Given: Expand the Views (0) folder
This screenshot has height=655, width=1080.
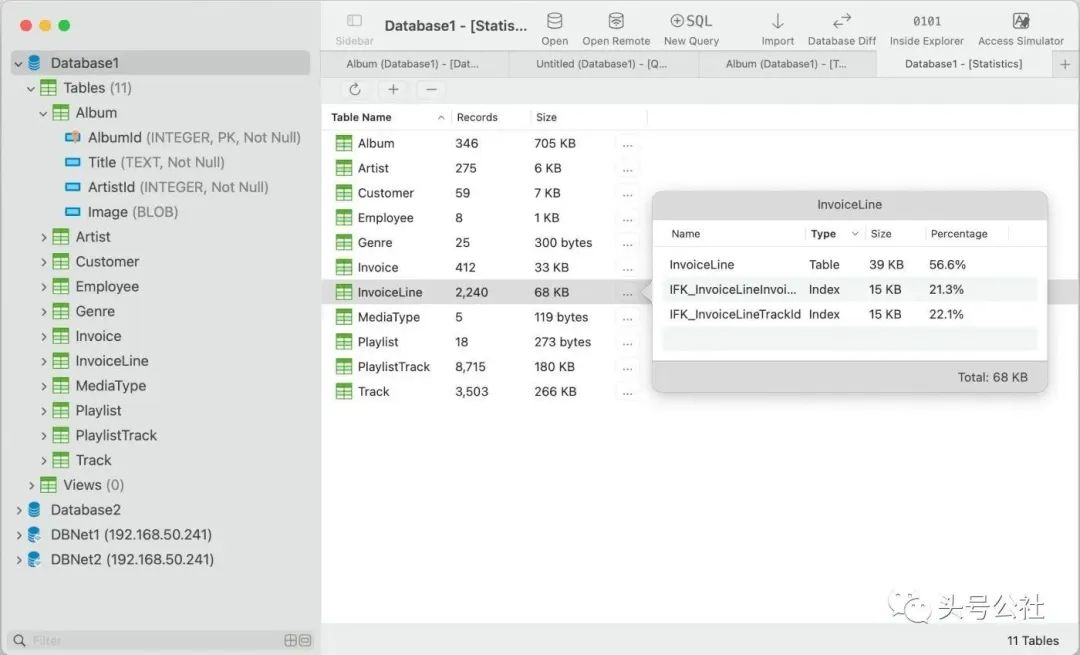Looking at the screenshot, I should pos(31,485).
